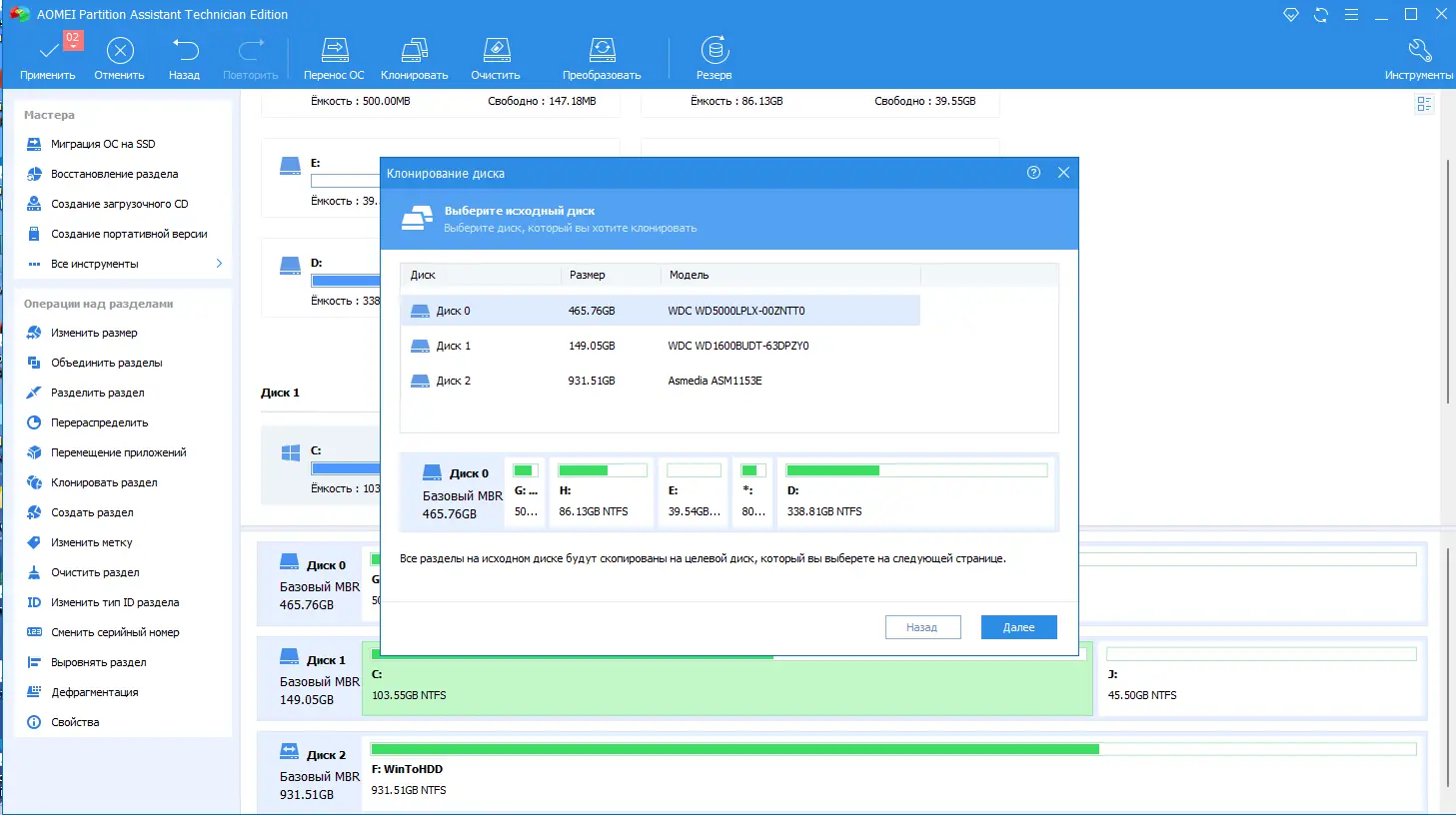Click the G: partition preview in dialog
Screen dimensions: 1456x815
click(526, 490)
